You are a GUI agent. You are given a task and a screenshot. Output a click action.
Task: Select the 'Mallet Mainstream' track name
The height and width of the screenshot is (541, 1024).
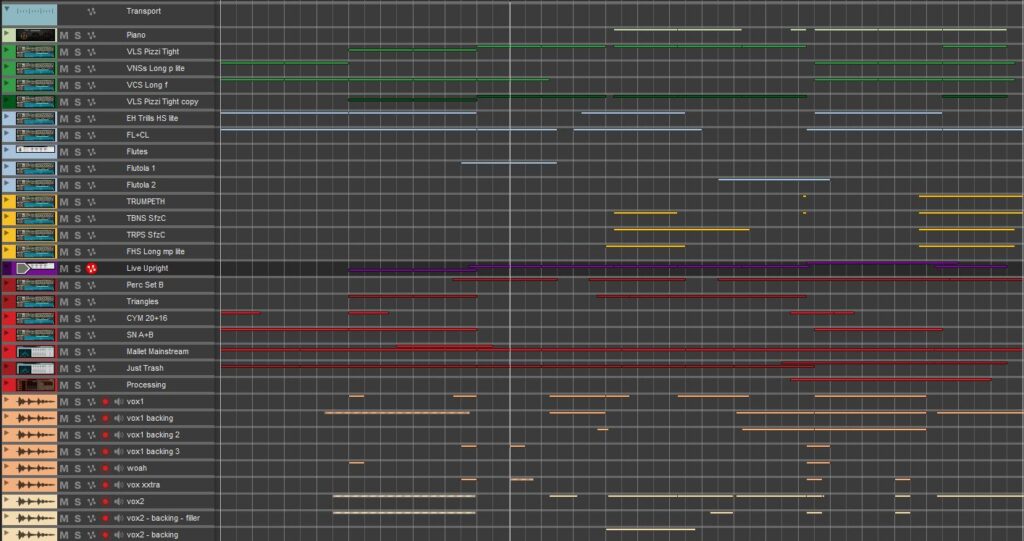157,352
